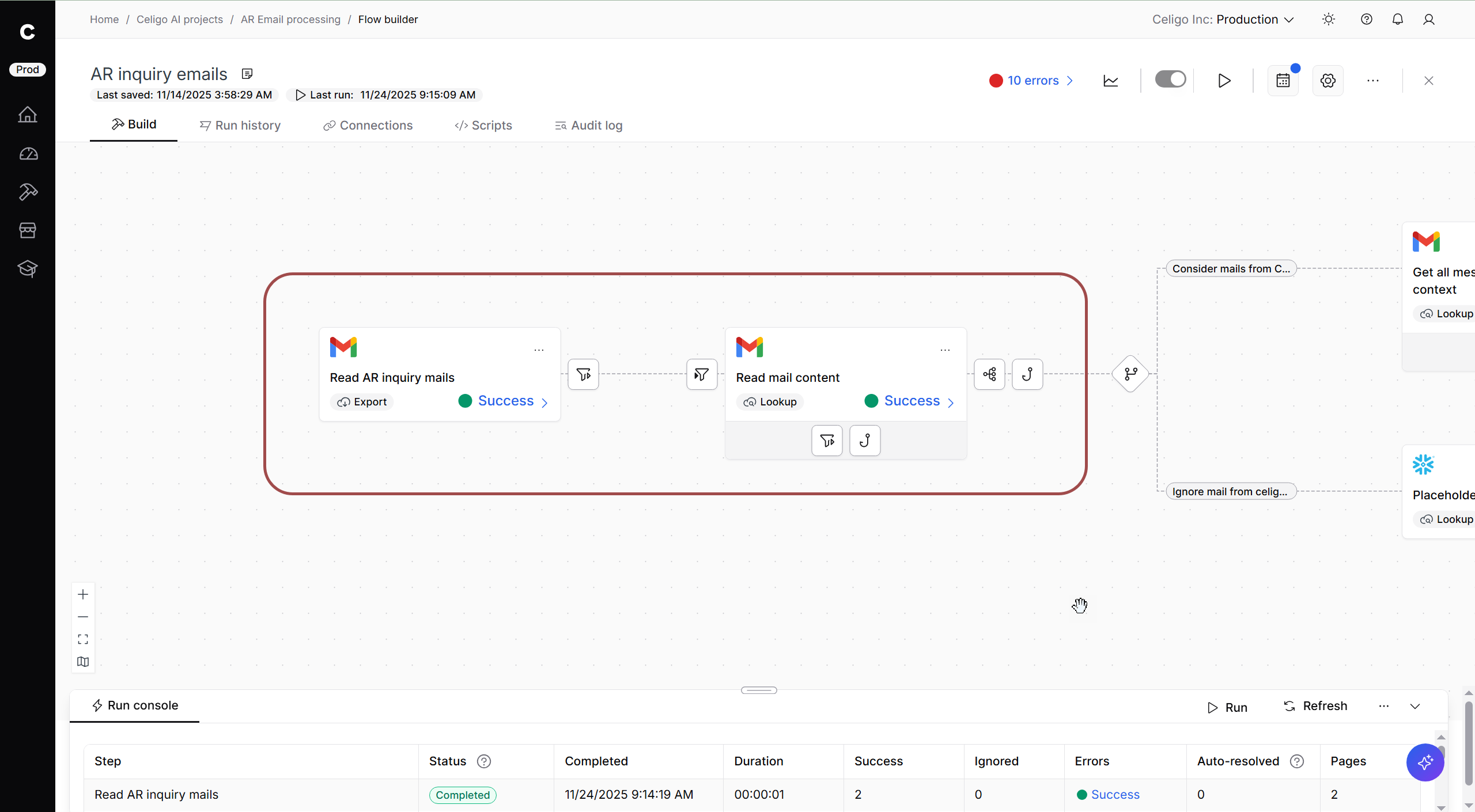Toggle light/dark theme sun icon

pyautogui.click(x=1329, y=20)
